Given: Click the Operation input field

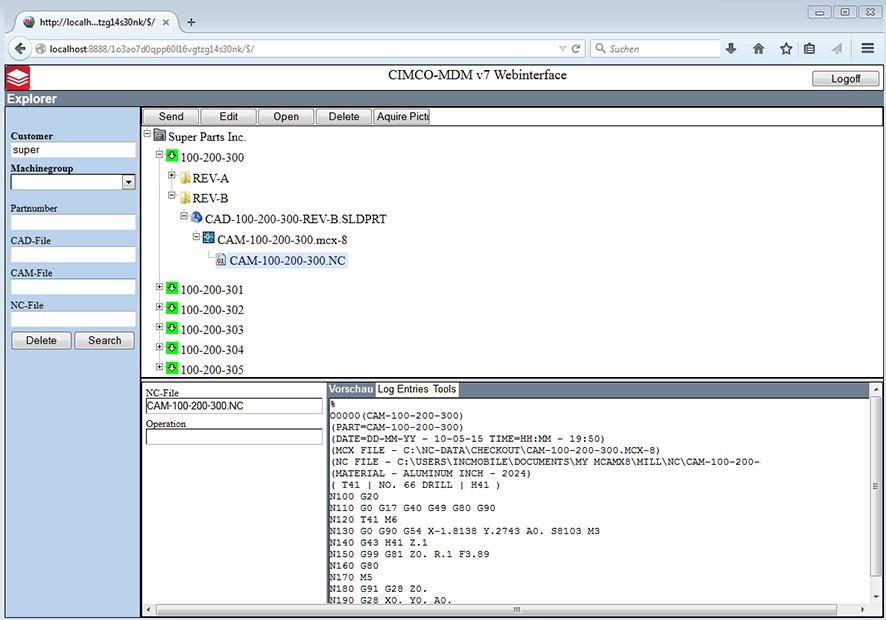Looking at the screenshot, I should (x=234, y=436).
